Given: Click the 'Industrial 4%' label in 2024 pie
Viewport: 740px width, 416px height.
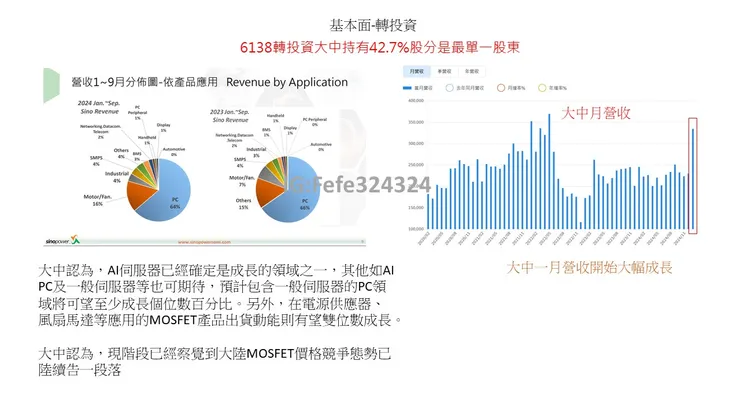Looking at the screenshot, I should pyautogui.click(x=117, y=177).
